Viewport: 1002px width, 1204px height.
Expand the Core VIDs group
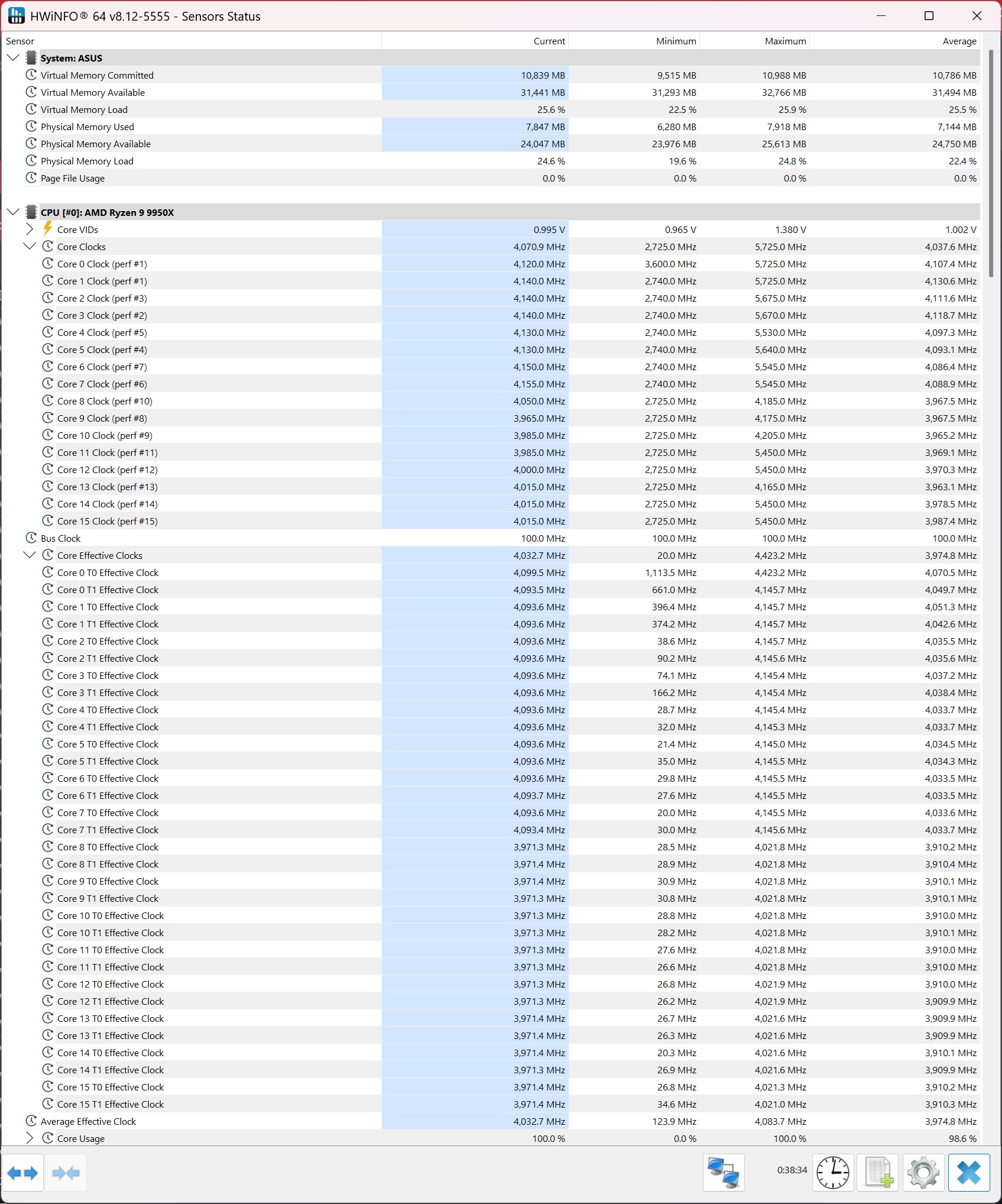30,229
